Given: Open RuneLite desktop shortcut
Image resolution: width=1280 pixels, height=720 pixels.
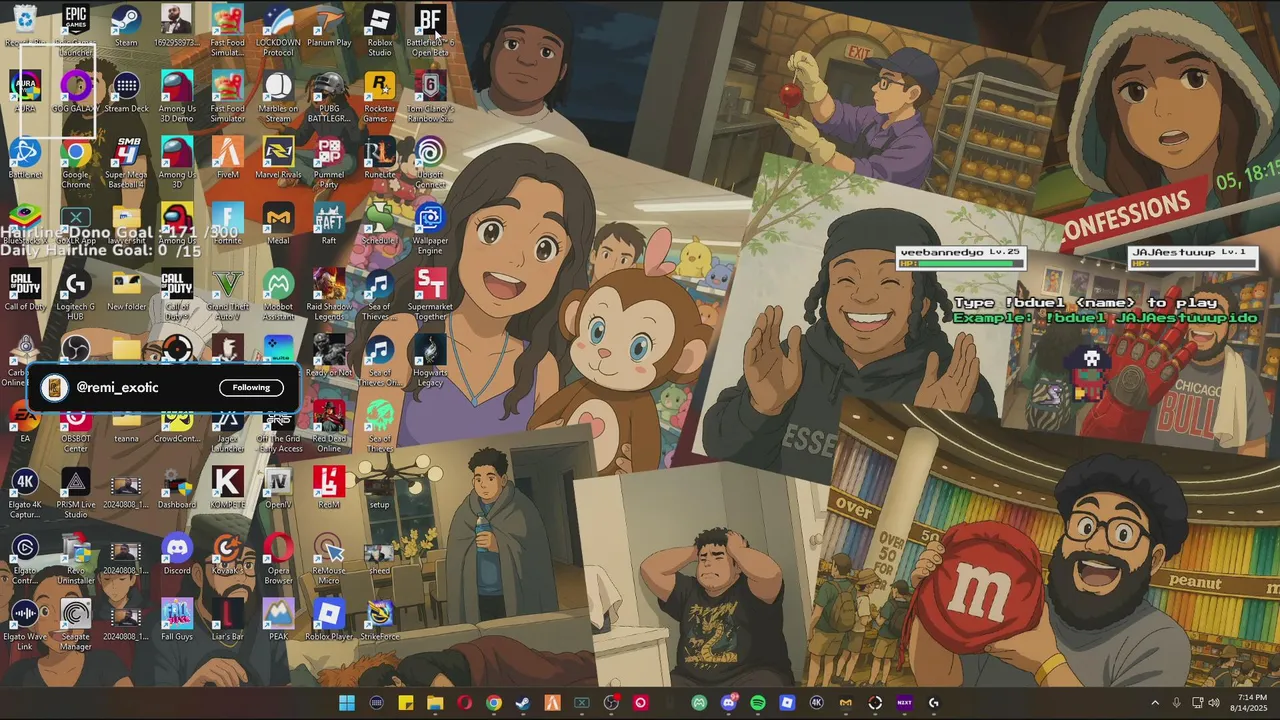Looking at the screenshot, I should [380, 158].
